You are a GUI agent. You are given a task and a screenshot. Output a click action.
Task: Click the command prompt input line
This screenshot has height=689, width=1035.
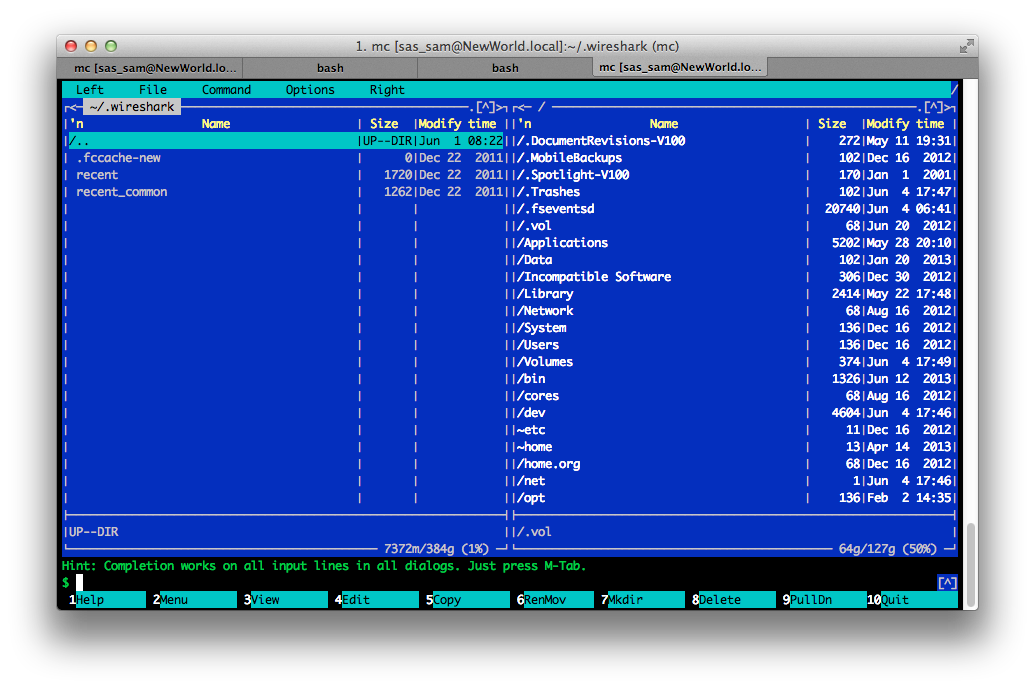click(500, 582)
